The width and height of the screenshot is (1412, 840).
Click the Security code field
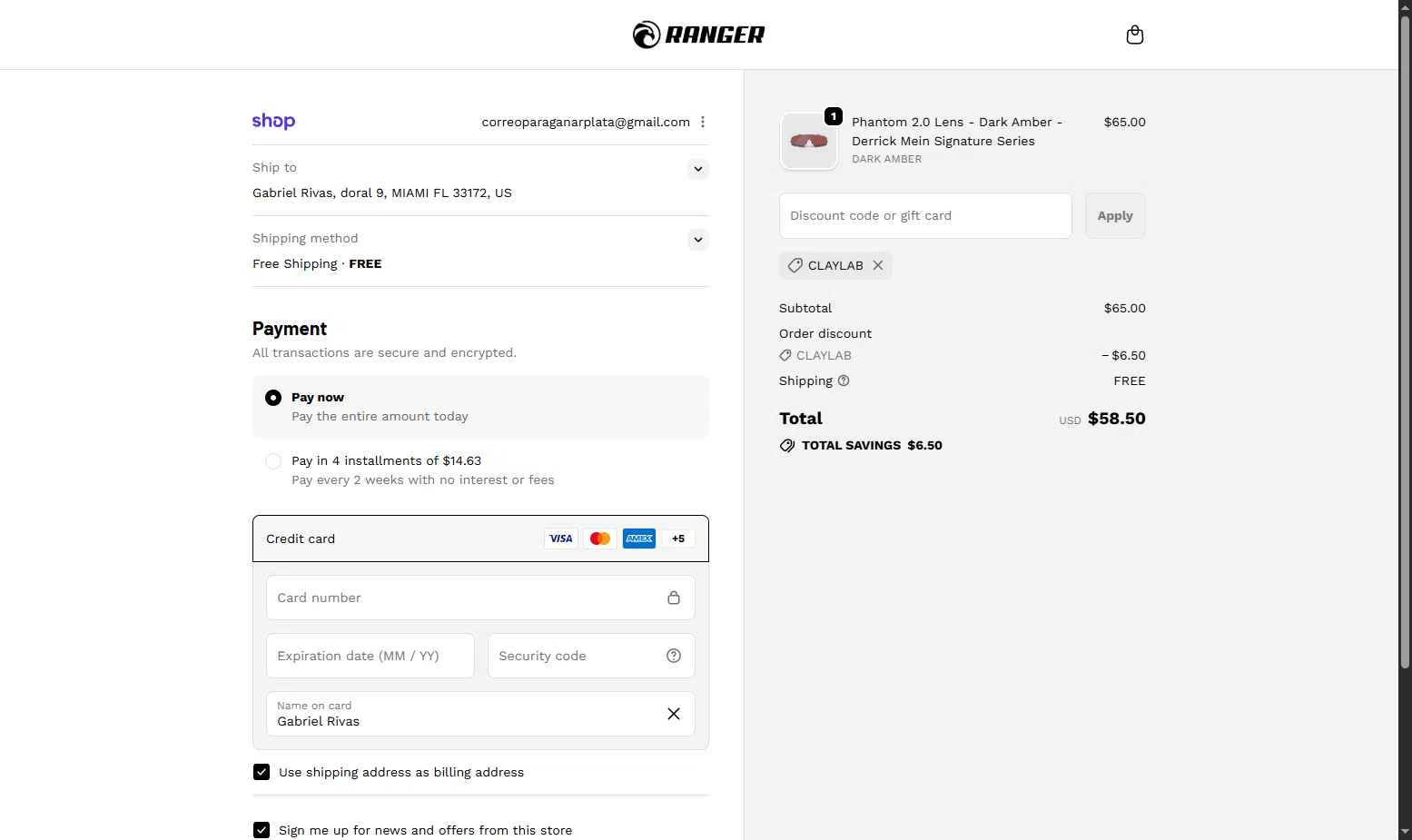pyautogui.click(x=591, y=656)
